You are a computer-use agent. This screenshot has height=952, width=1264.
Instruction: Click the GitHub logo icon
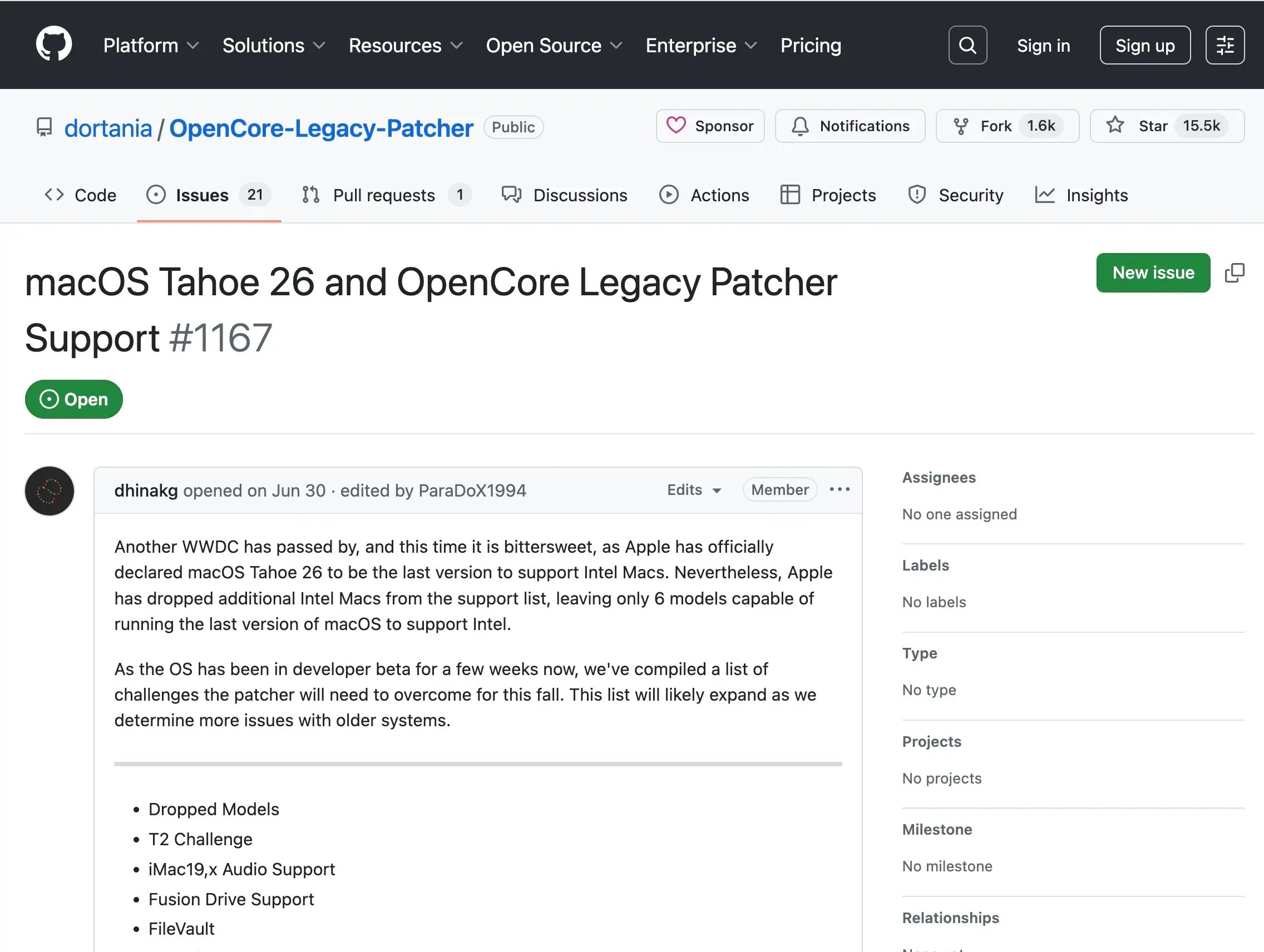click(54, 44)
